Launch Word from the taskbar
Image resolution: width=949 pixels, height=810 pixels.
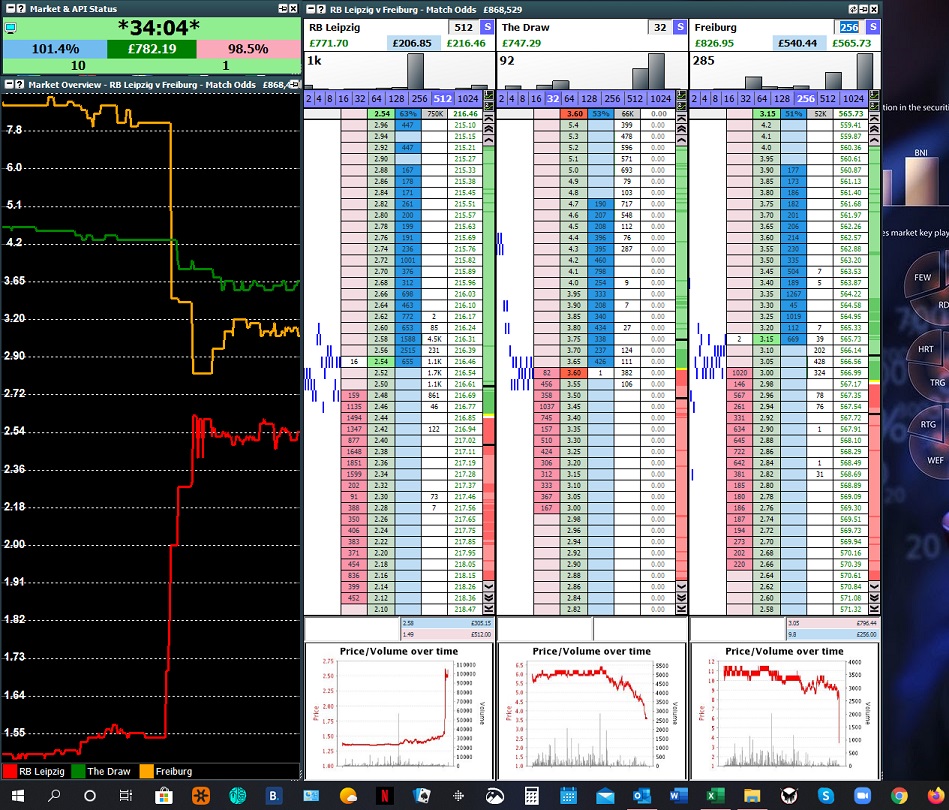(x=678, y=795)
